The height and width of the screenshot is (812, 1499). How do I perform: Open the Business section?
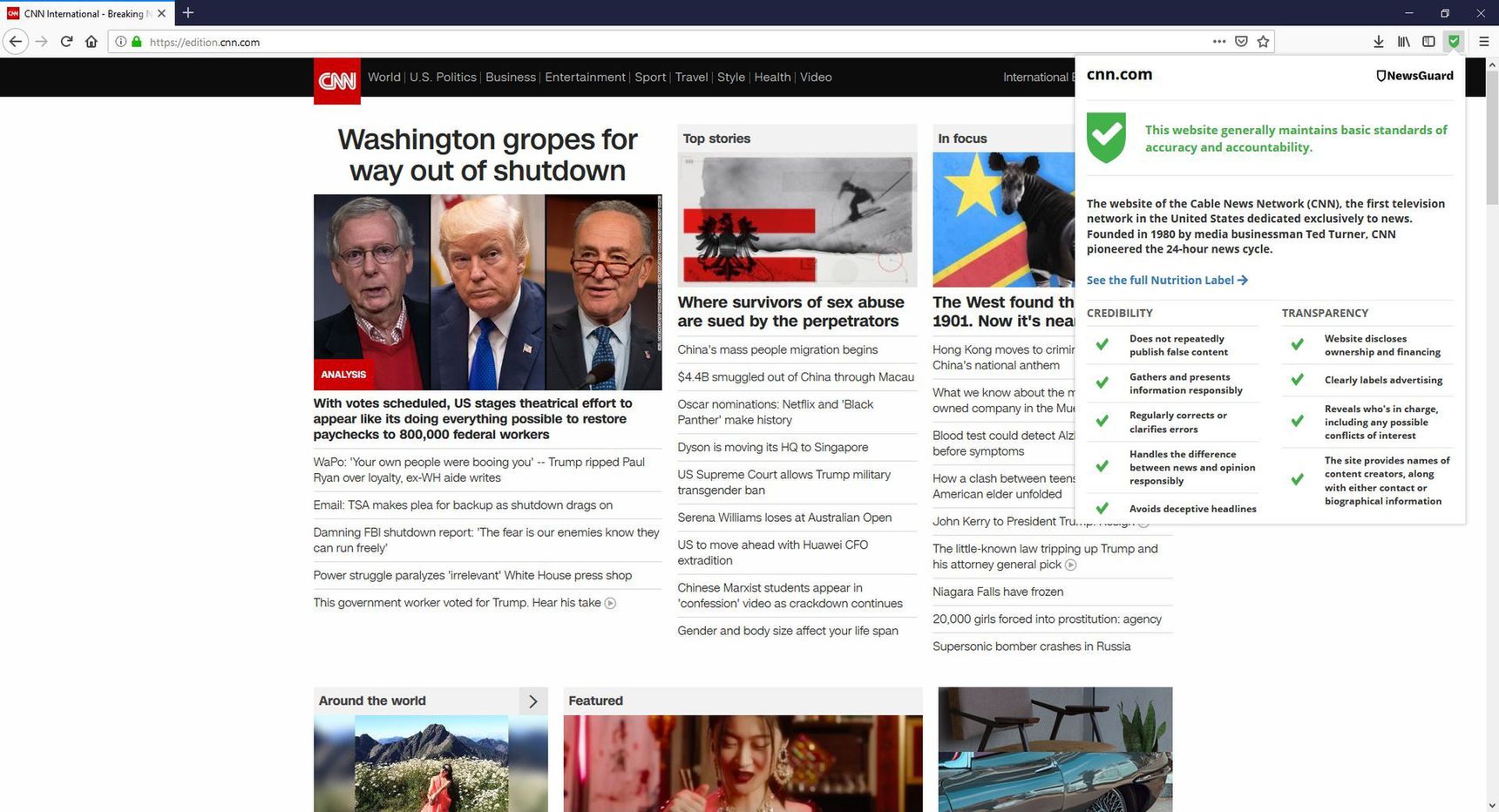[x=511, y=77]
